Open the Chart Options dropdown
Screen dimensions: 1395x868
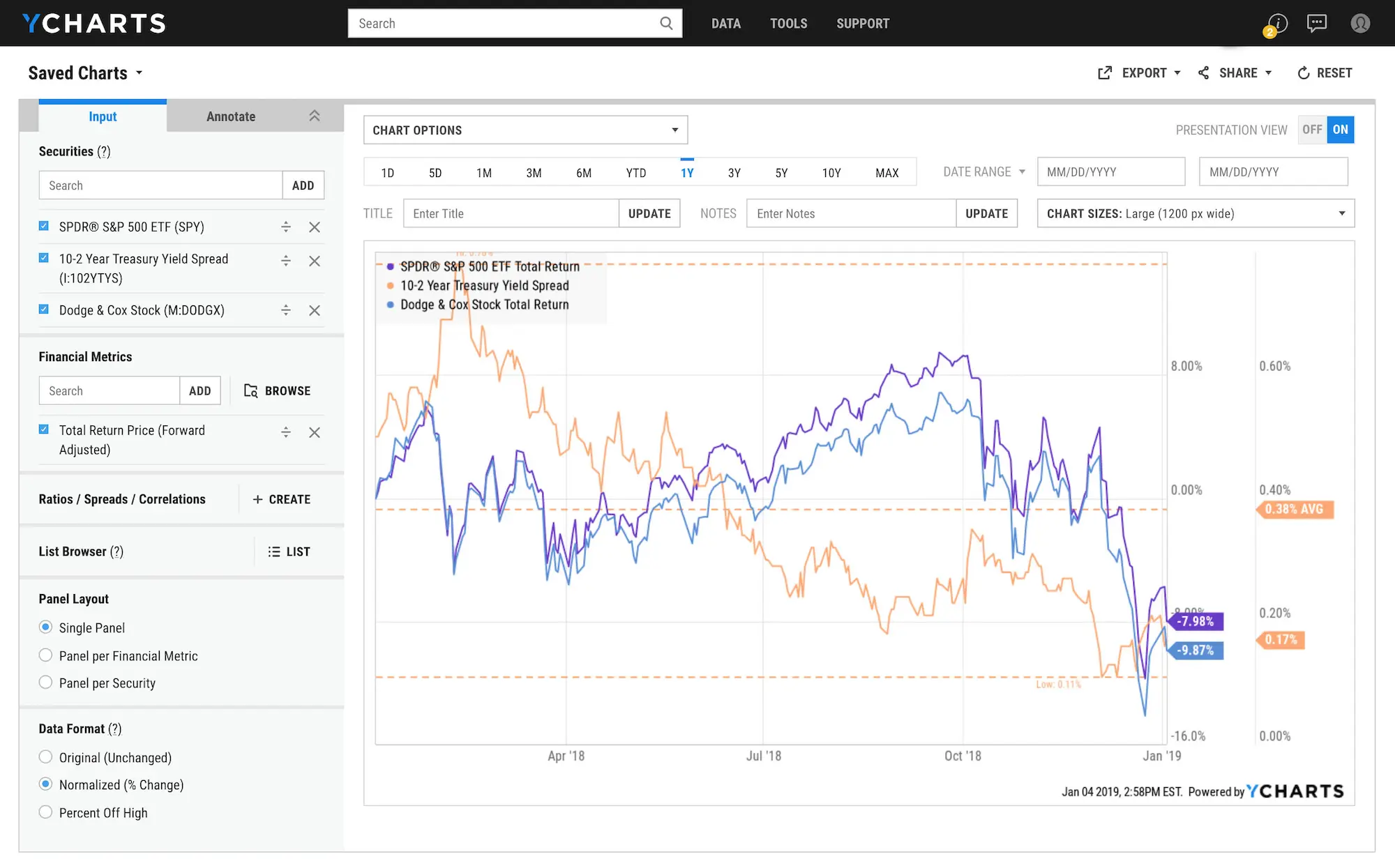tap(525, 130)
